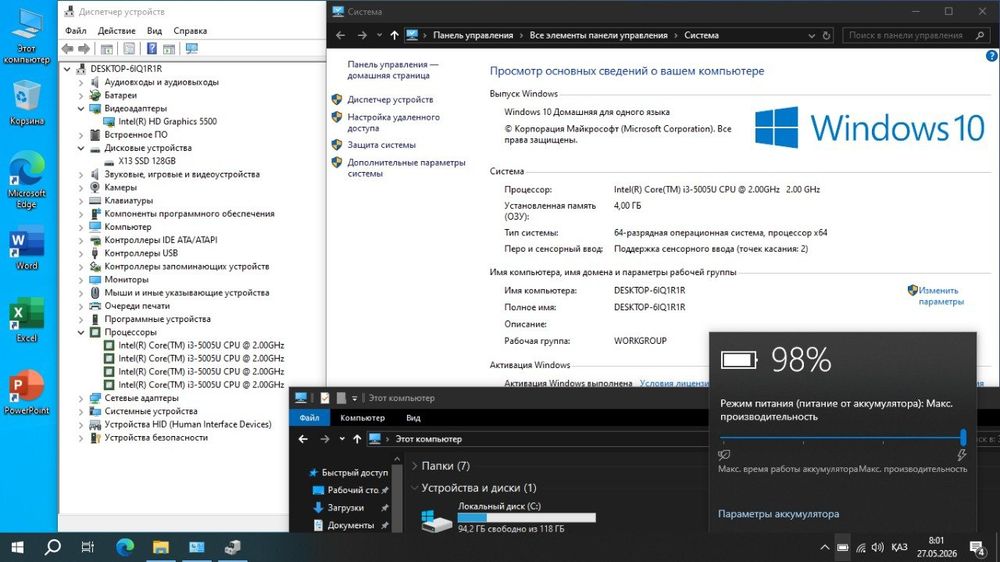Open the This Computer desktop icon
This screenshot has width=1000, height=562.
pyautogui.click(x=26, y=36)
